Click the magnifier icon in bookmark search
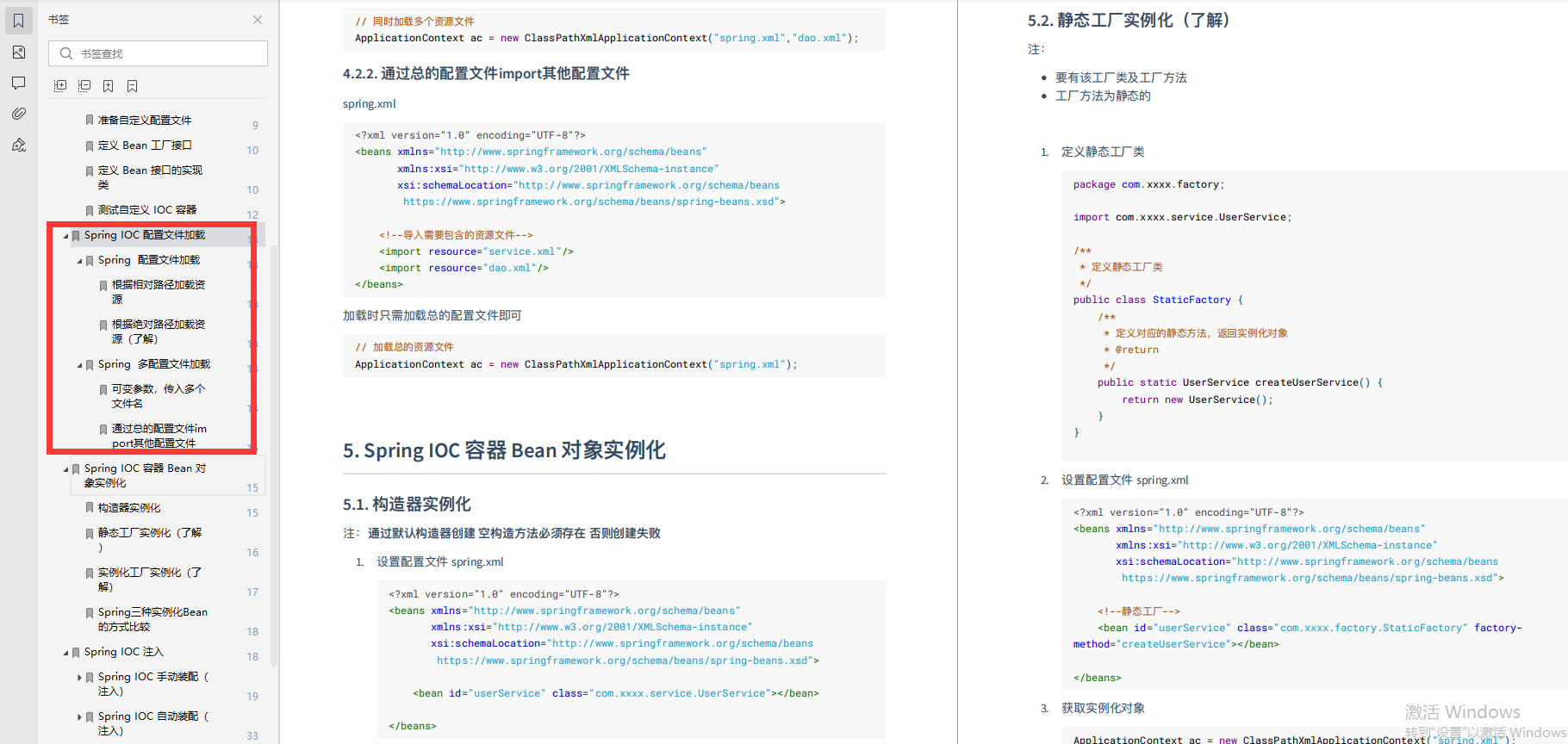The height and width of the screenshot is (744, 1568). (66, 53)
